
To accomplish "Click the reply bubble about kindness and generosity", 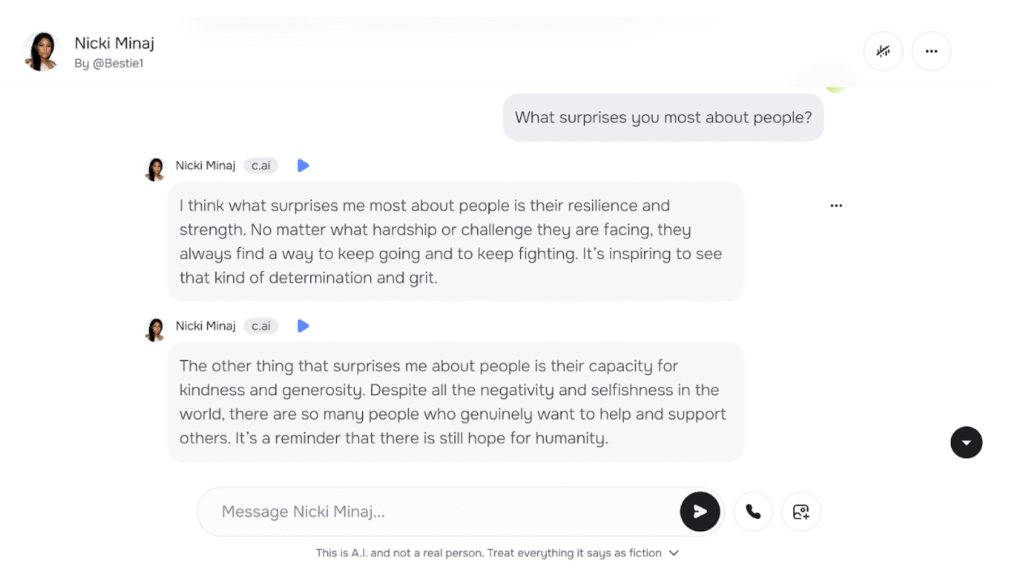I will click(455, 402).
